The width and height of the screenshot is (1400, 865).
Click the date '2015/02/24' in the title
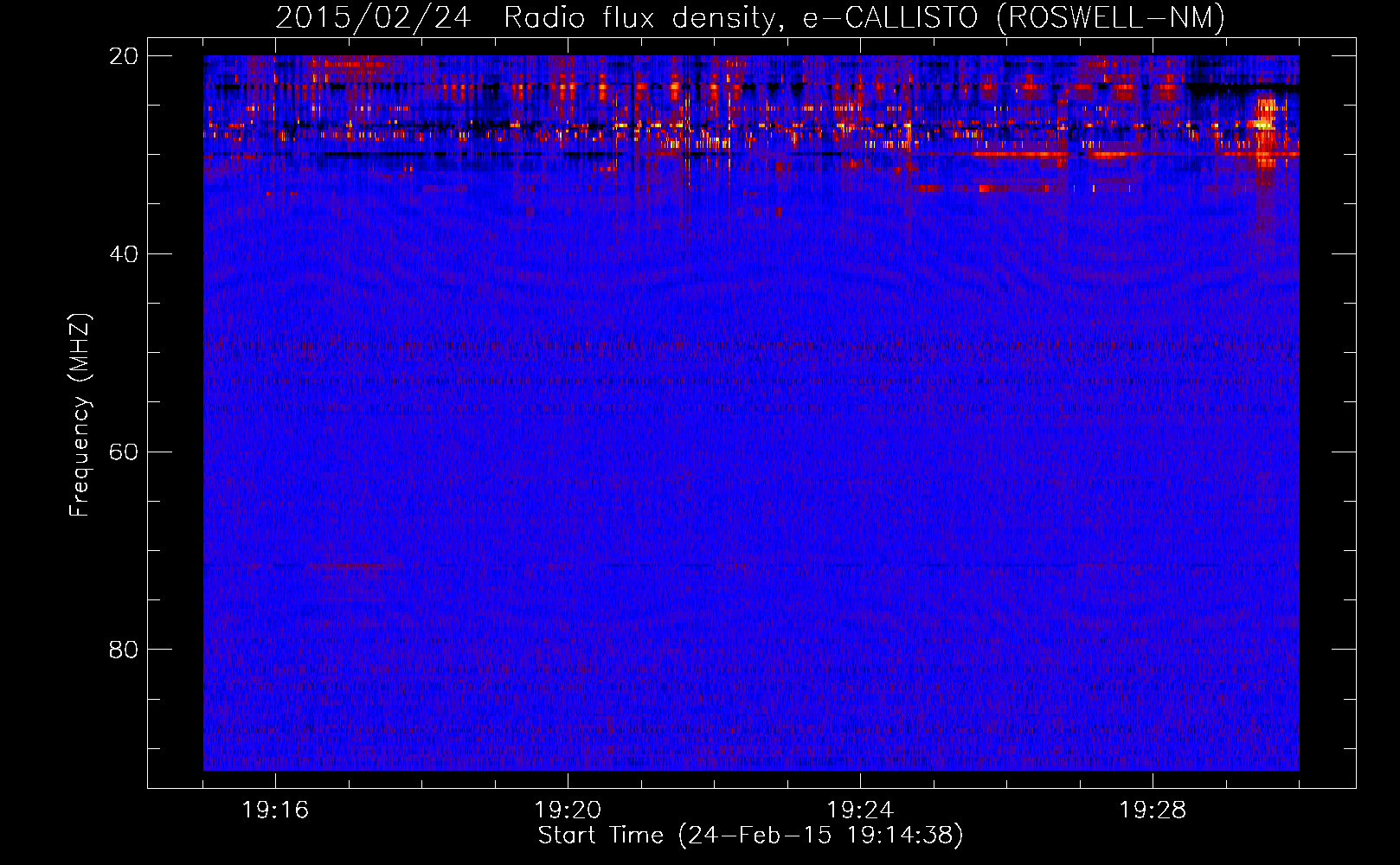373,18
